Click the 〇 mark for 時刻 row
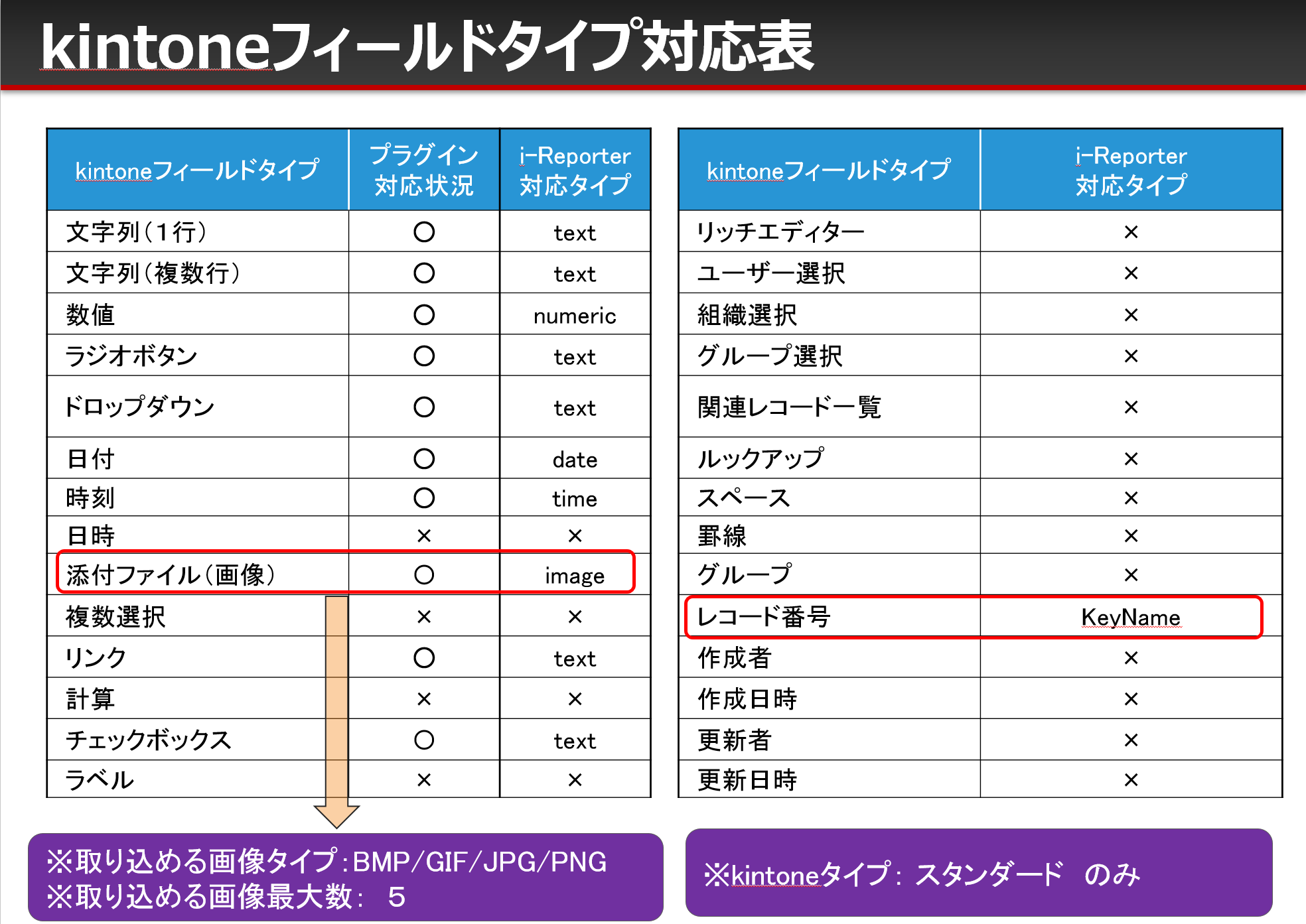 [424, 498]
